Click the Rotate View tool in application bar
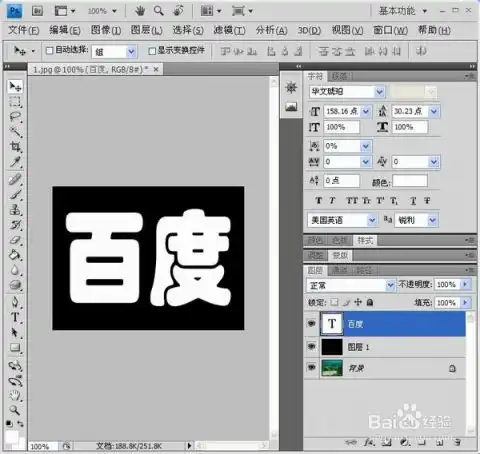 click(x=178, y=11)
